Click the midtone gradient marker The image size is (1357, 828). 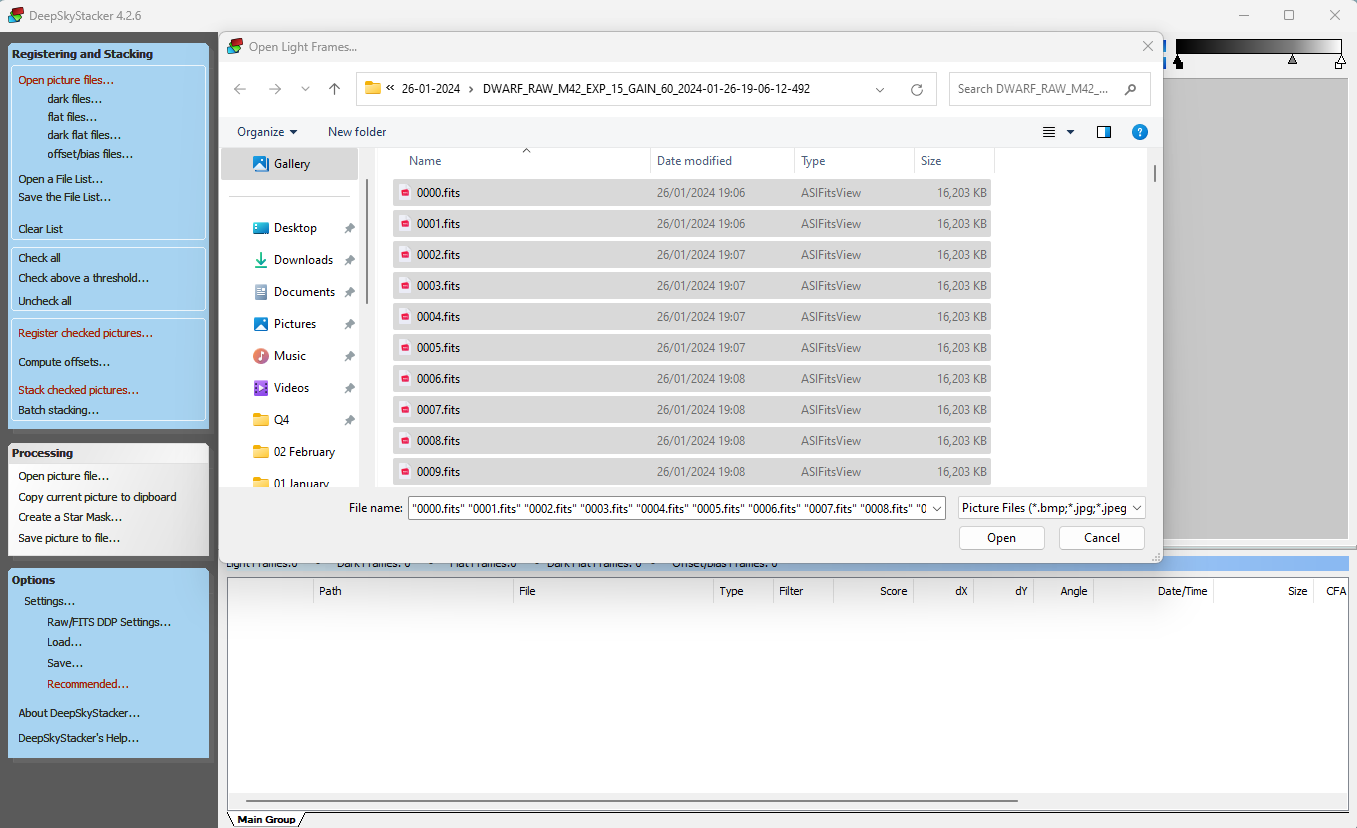(1292, 60)
